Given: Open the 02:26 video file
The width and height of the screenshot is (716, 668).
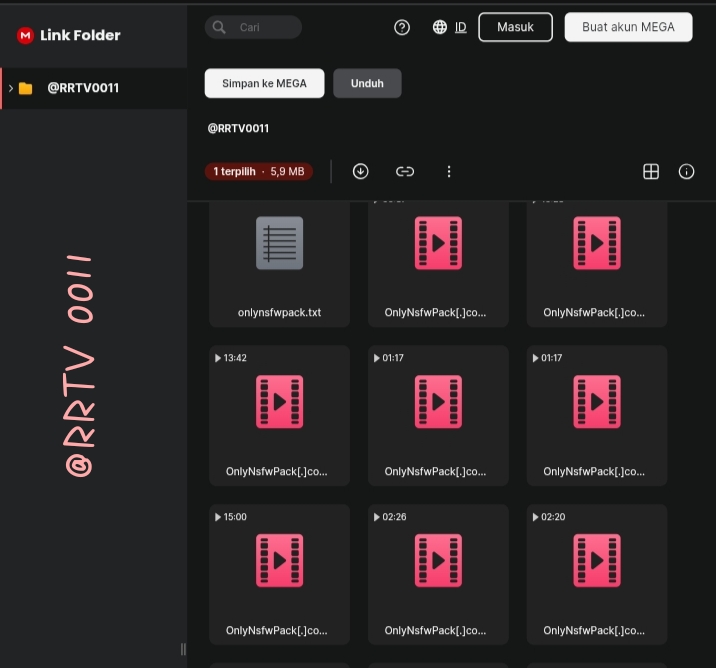Looking at the screenshot, I should point(438,574).
